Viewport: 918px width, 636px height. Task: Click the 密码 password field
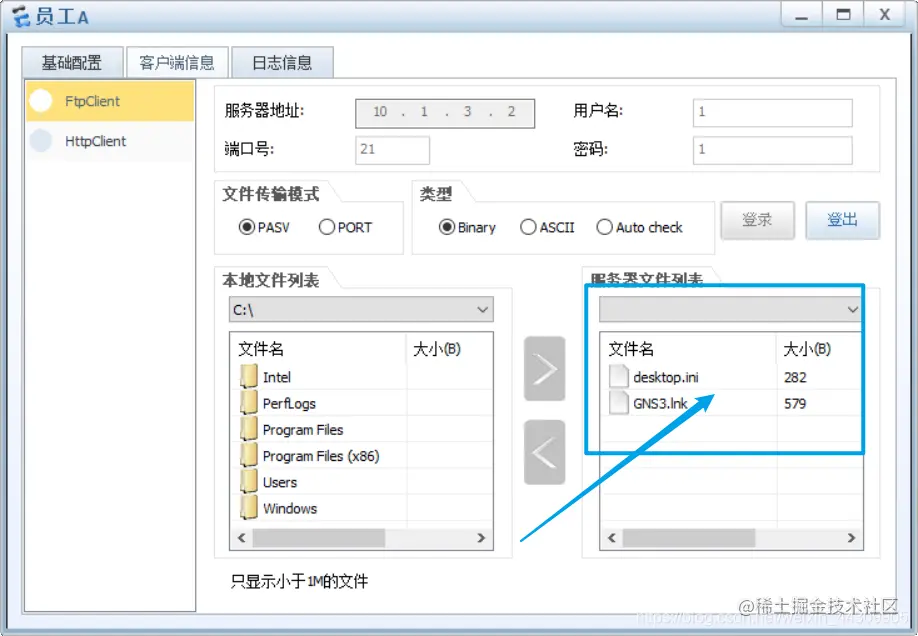pos(772,150)
